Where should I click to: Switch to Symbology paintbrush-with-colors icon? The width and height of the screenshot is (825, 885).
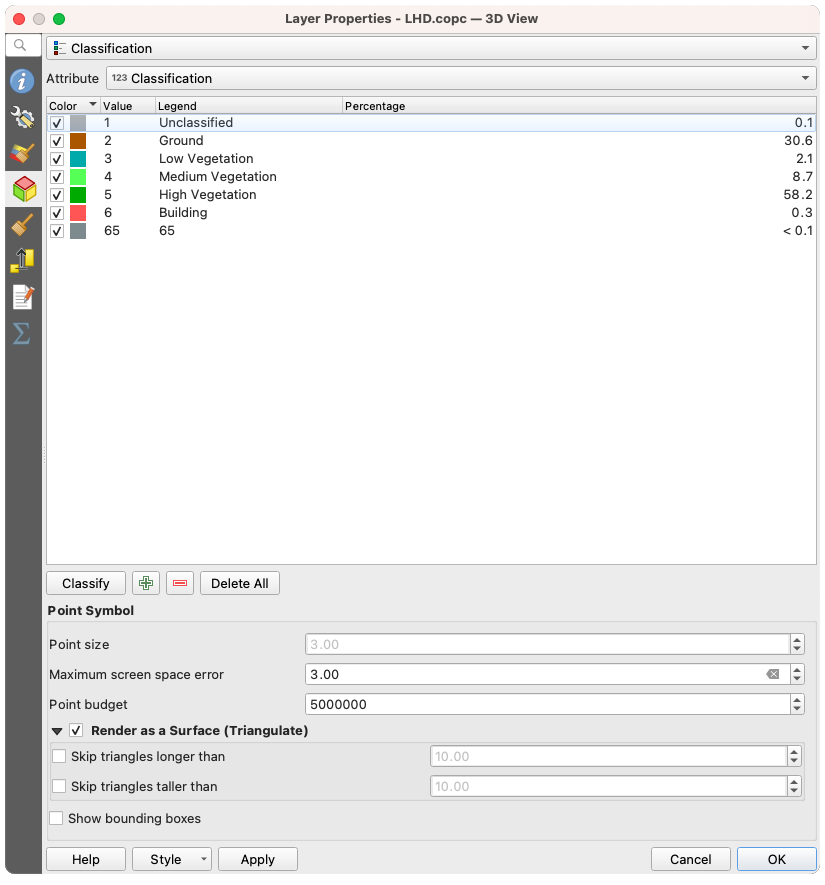point(21,153)
